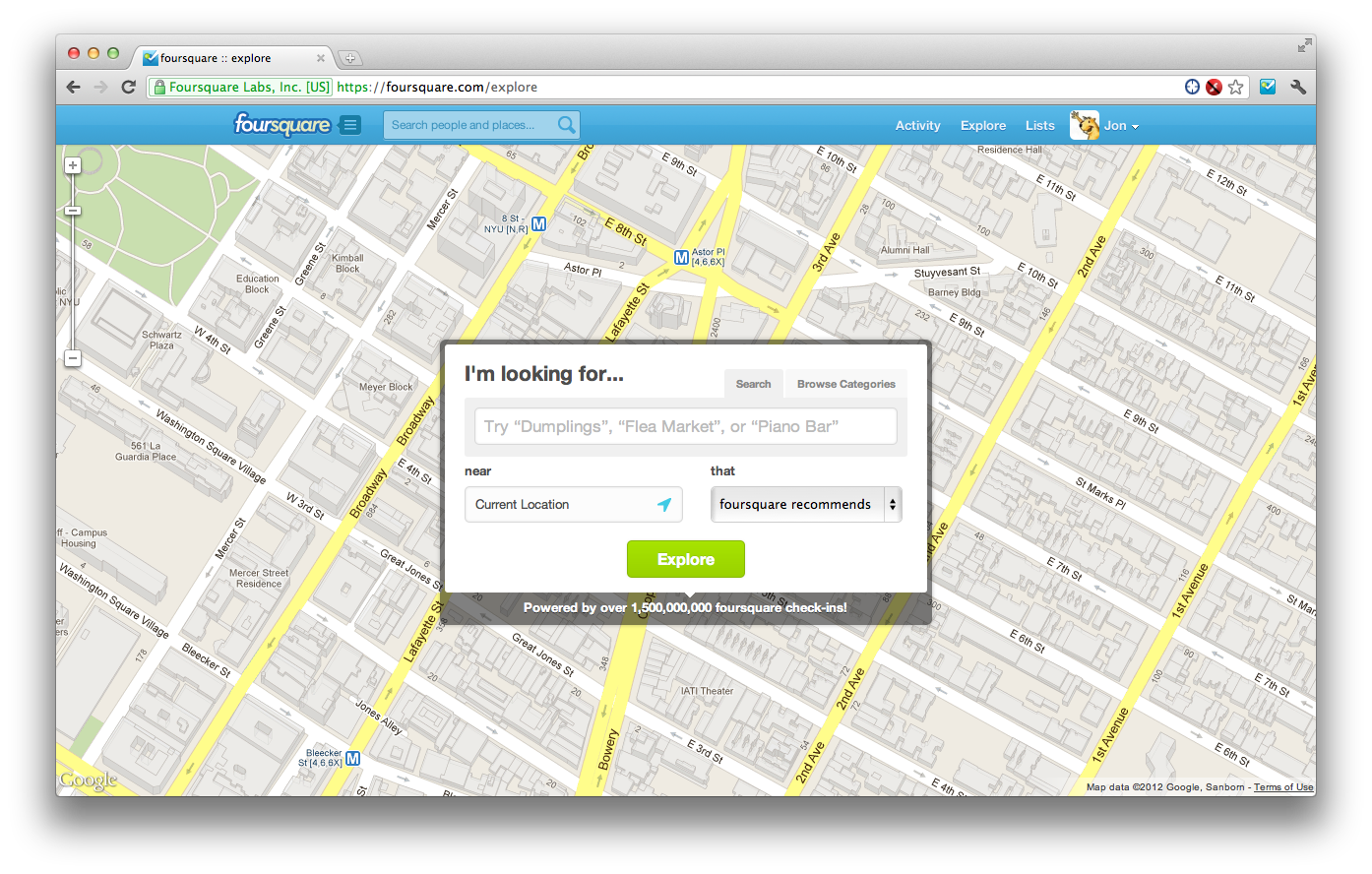
Task: Click the "Powered by over 1,500,000,000" banner text
Action: (x=685, y=608)
